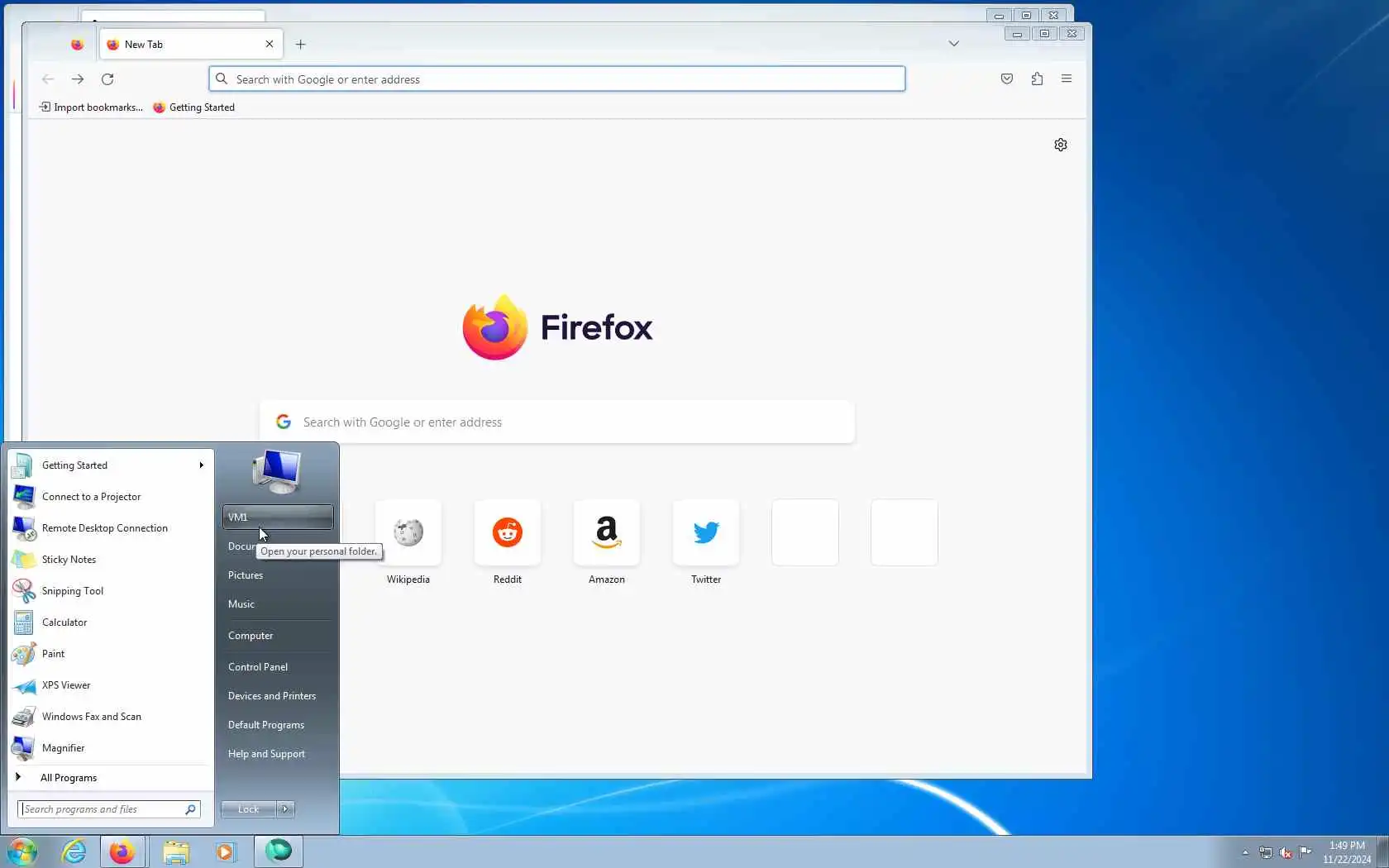Viewport: 1389px width, 868px height.
Task: Open Windows Fax and Scan
Action: tap(111, 717)
